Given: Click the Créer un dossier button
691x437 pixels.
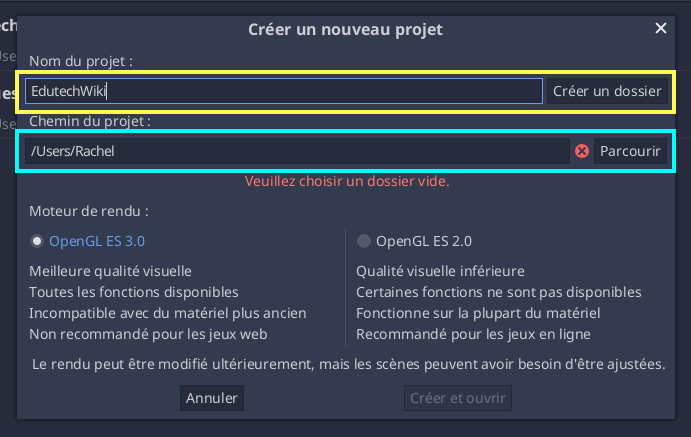Looking at the screenshot, I should pyautogui.click(x=607, y=91).
